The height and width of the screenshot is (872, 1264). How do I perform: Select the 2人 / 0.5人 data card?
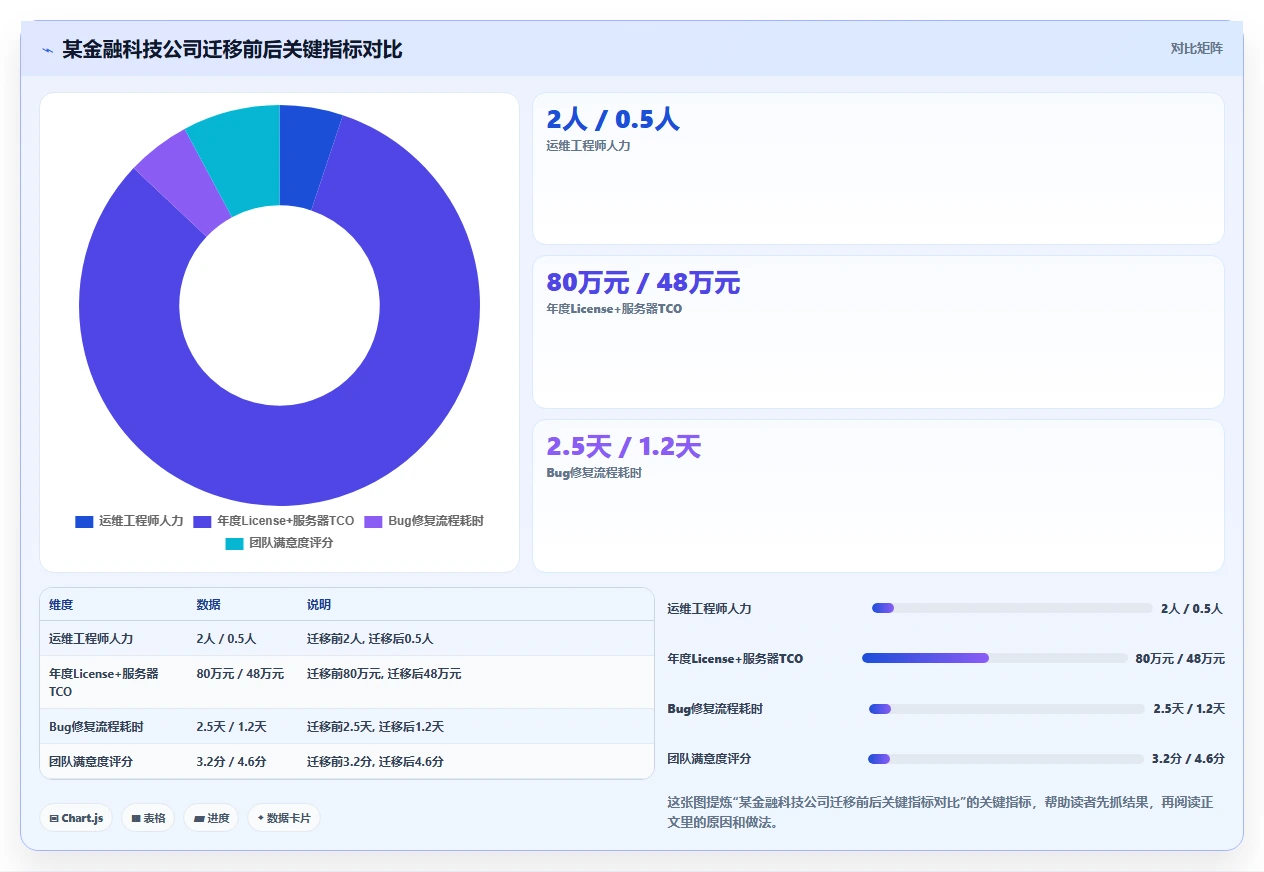[878, 168]
